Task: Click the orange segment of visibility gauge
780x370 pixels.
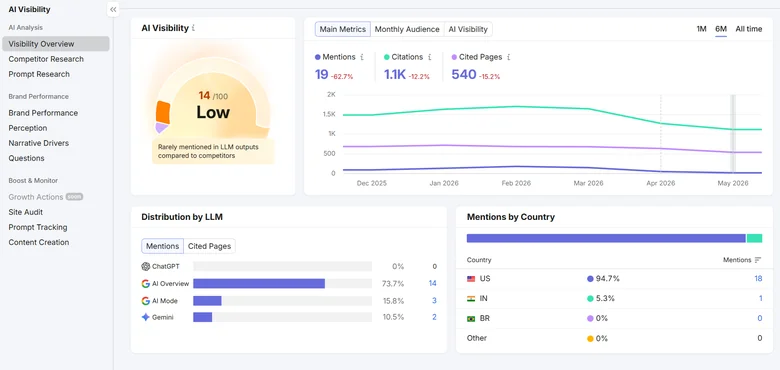Action: click(x=163, y=112)
